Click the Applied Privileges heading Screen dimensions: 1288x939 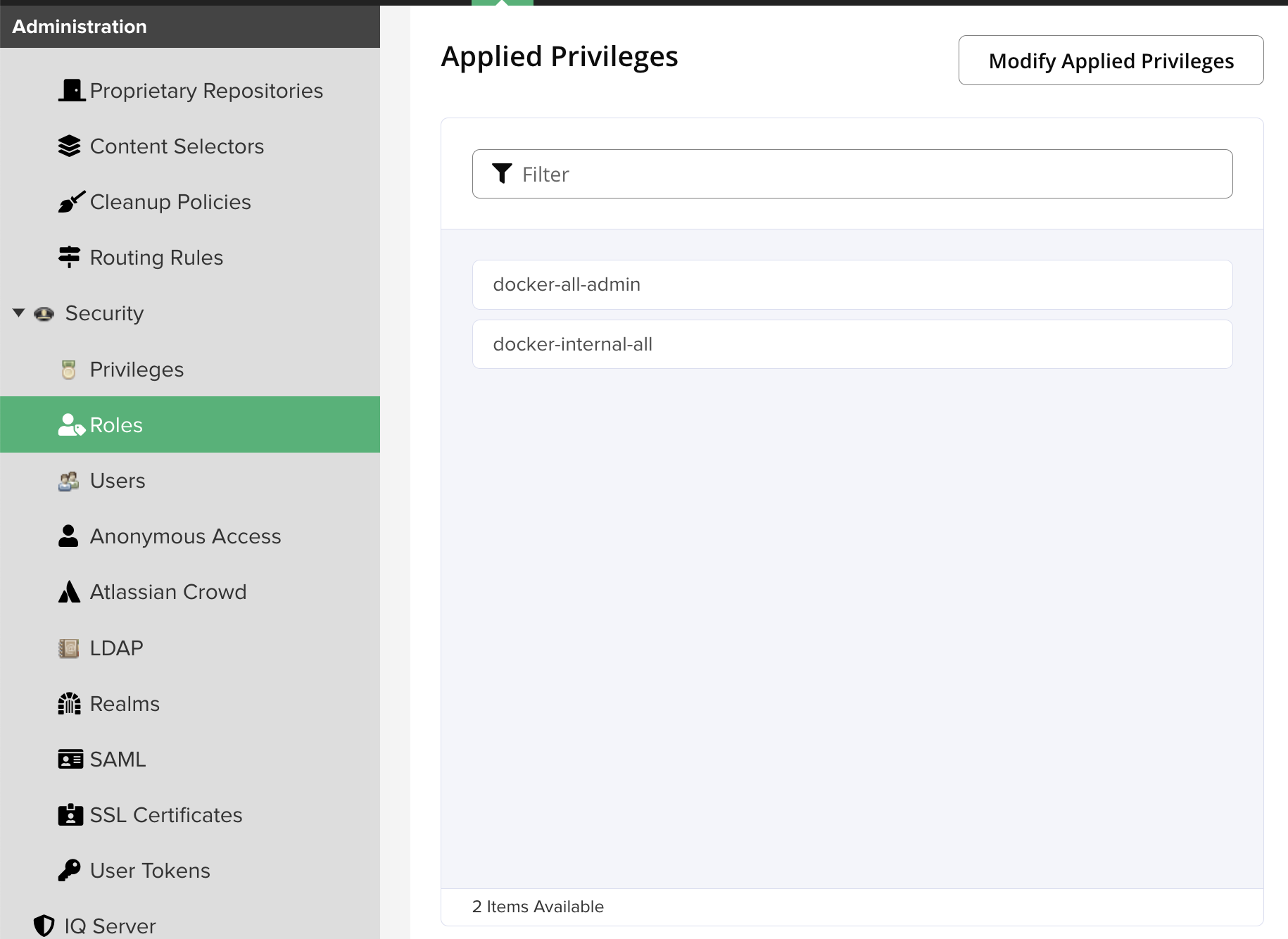pos(560,57)
